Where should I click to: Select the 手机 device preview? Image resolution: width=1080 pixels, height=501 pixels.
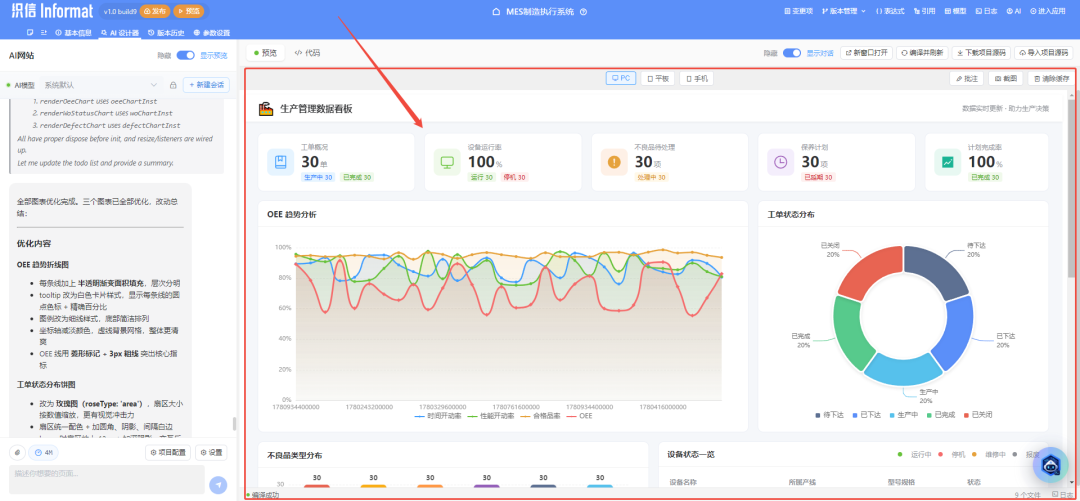point(696,79)
